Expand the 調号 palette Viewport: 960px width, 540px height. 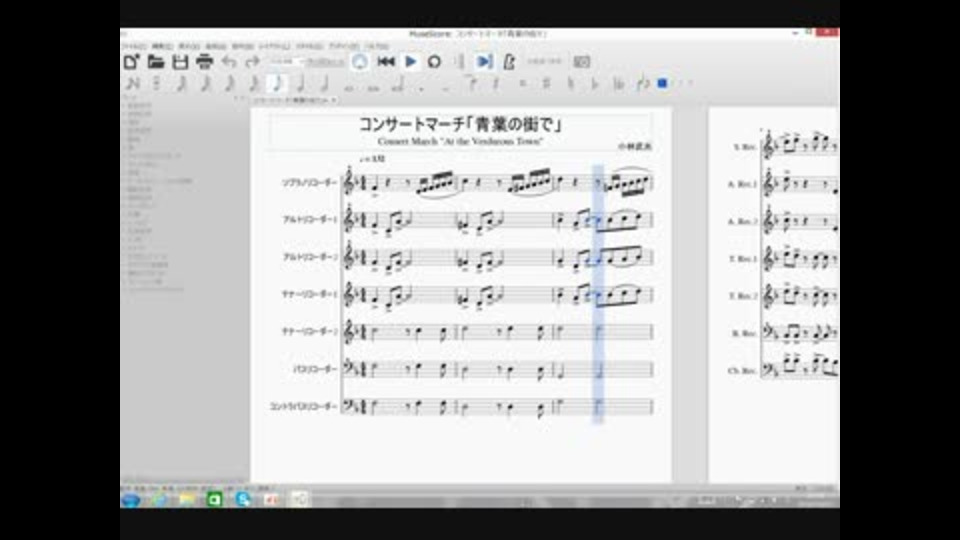pos(133,122)
